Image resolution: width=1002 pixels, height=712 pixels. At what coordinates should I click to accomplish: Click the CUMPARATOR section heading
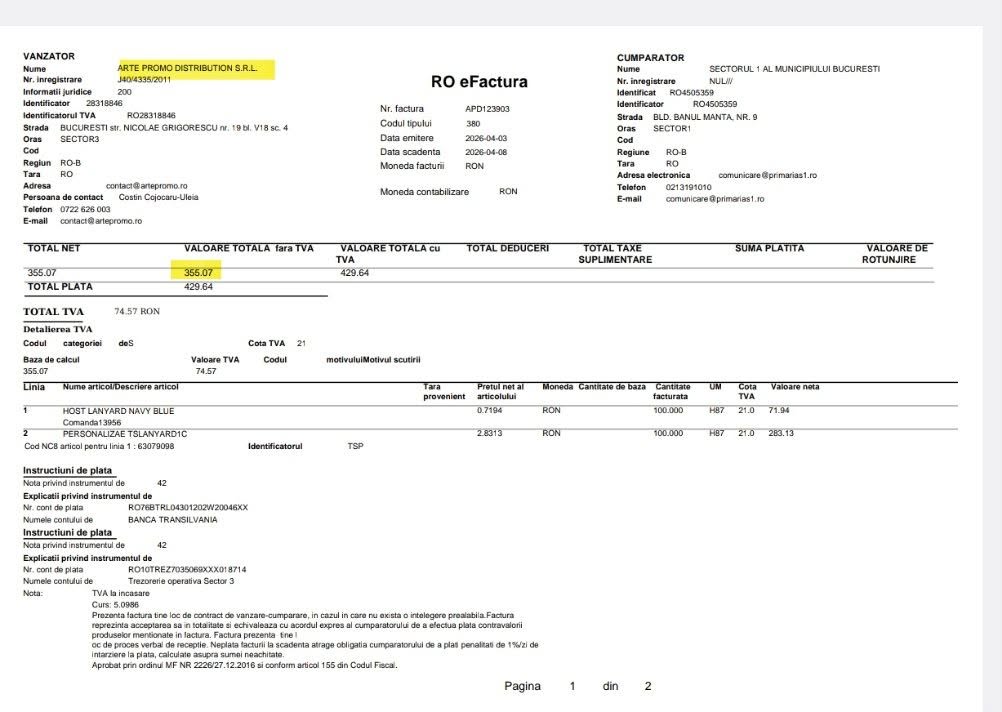651,58
